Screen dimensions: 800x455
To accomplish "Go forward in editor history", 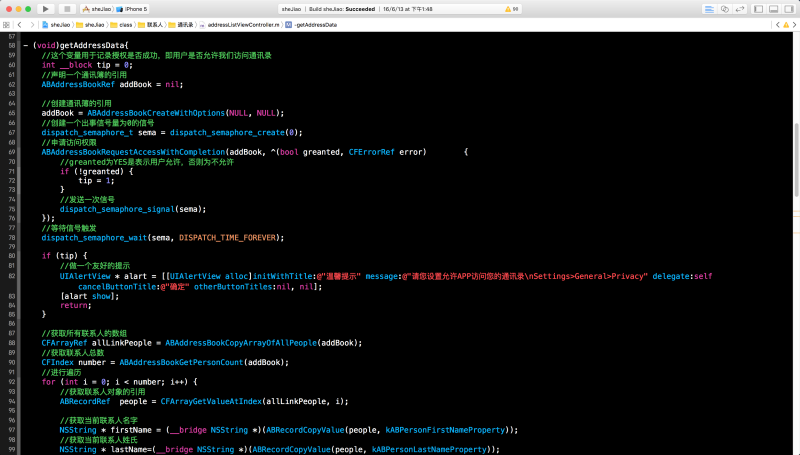I will [32, 24].
